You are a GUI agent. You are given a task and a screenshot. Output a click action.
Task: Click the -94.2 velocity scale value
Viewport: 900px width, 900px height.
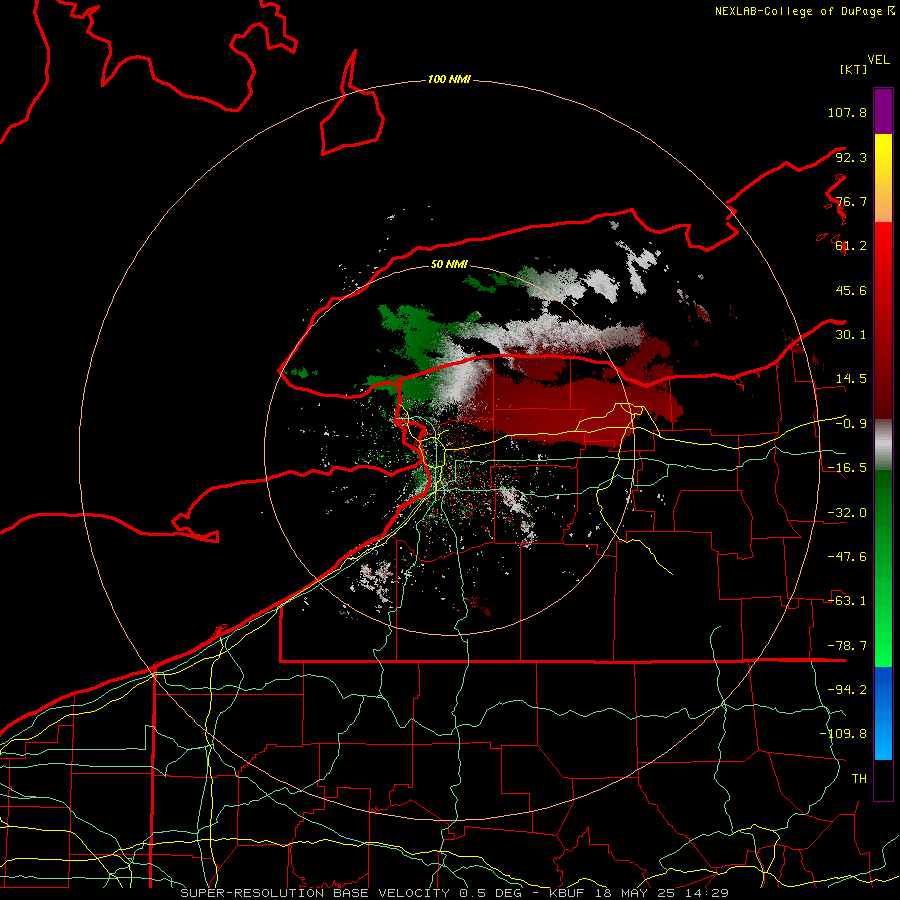coord(847,690)
